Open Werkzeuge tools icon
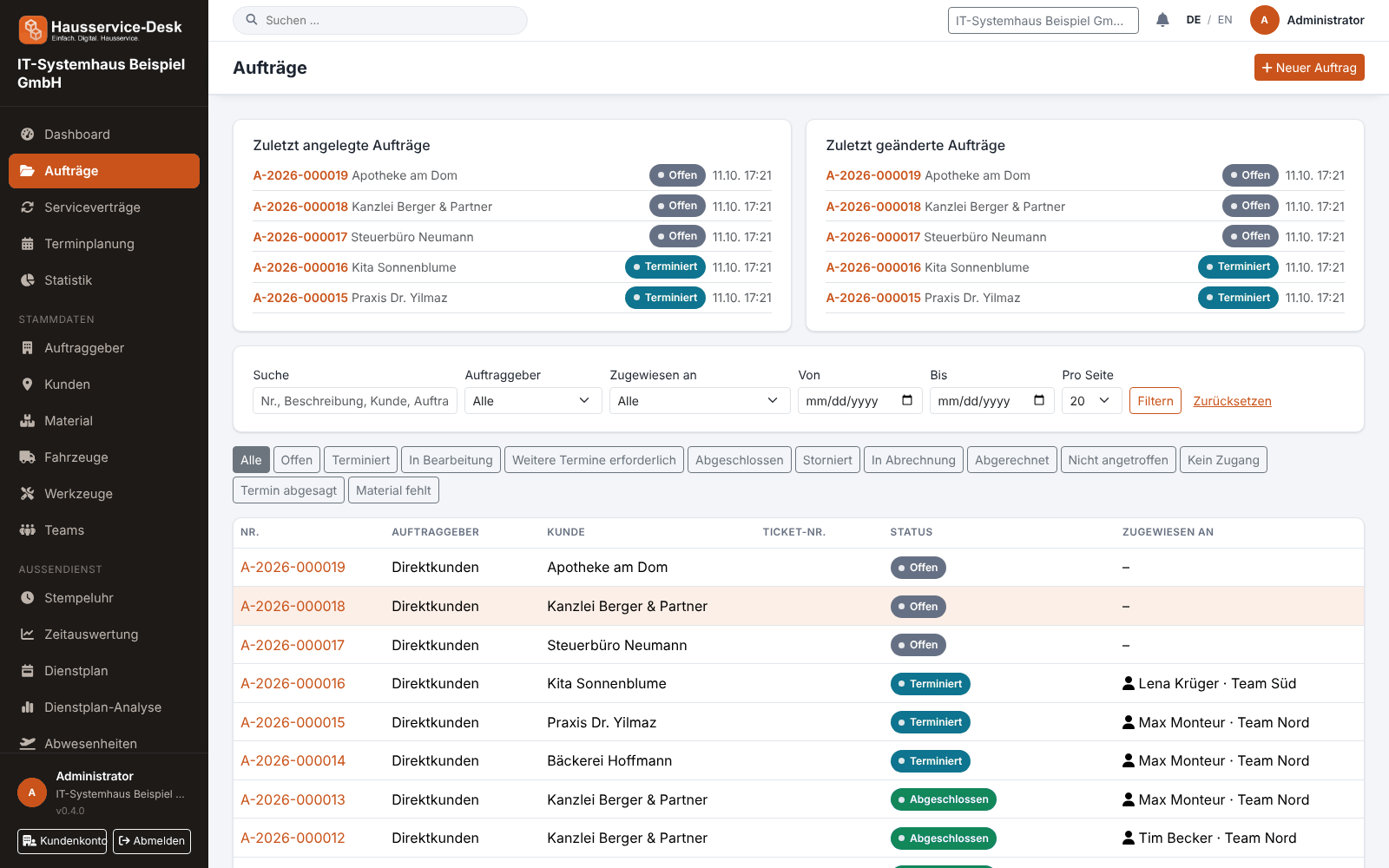 coord(28,494)
